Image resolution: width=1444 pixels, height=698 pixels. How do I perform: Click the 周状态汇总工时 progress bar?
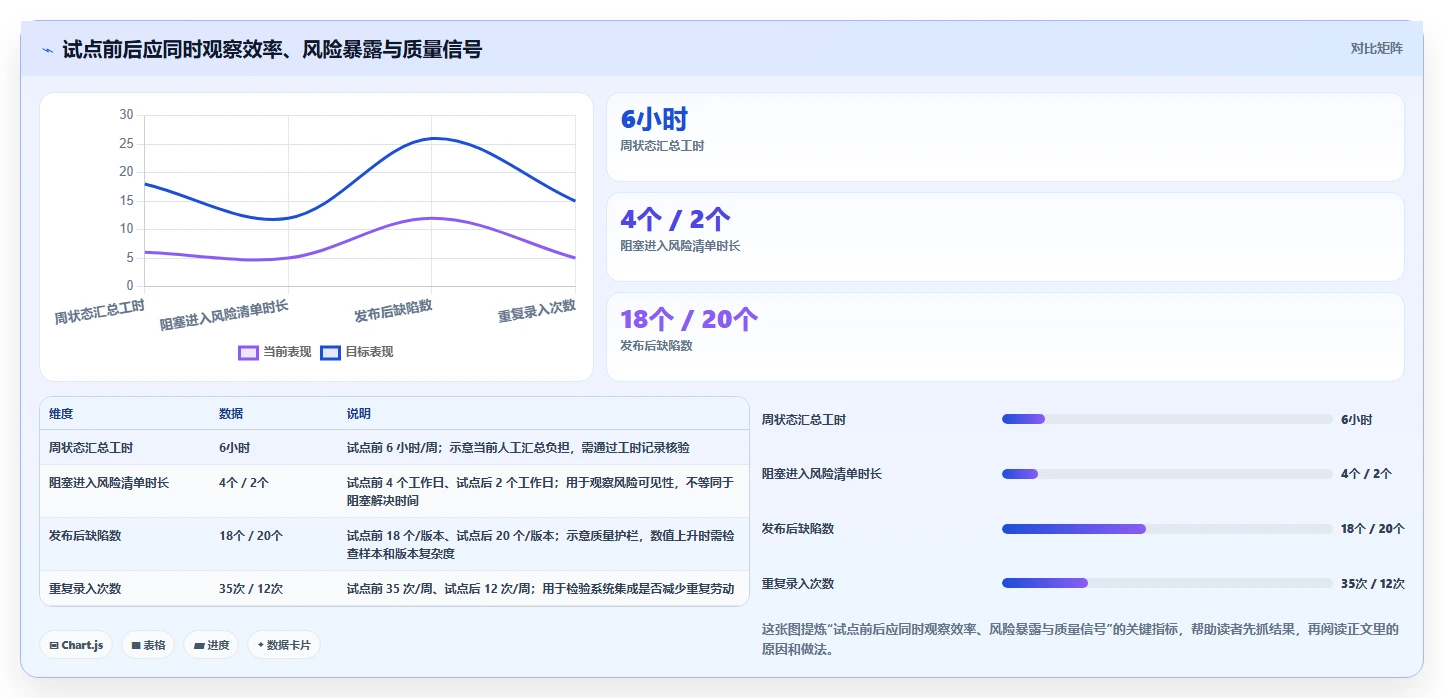[x=1167, y=419]
